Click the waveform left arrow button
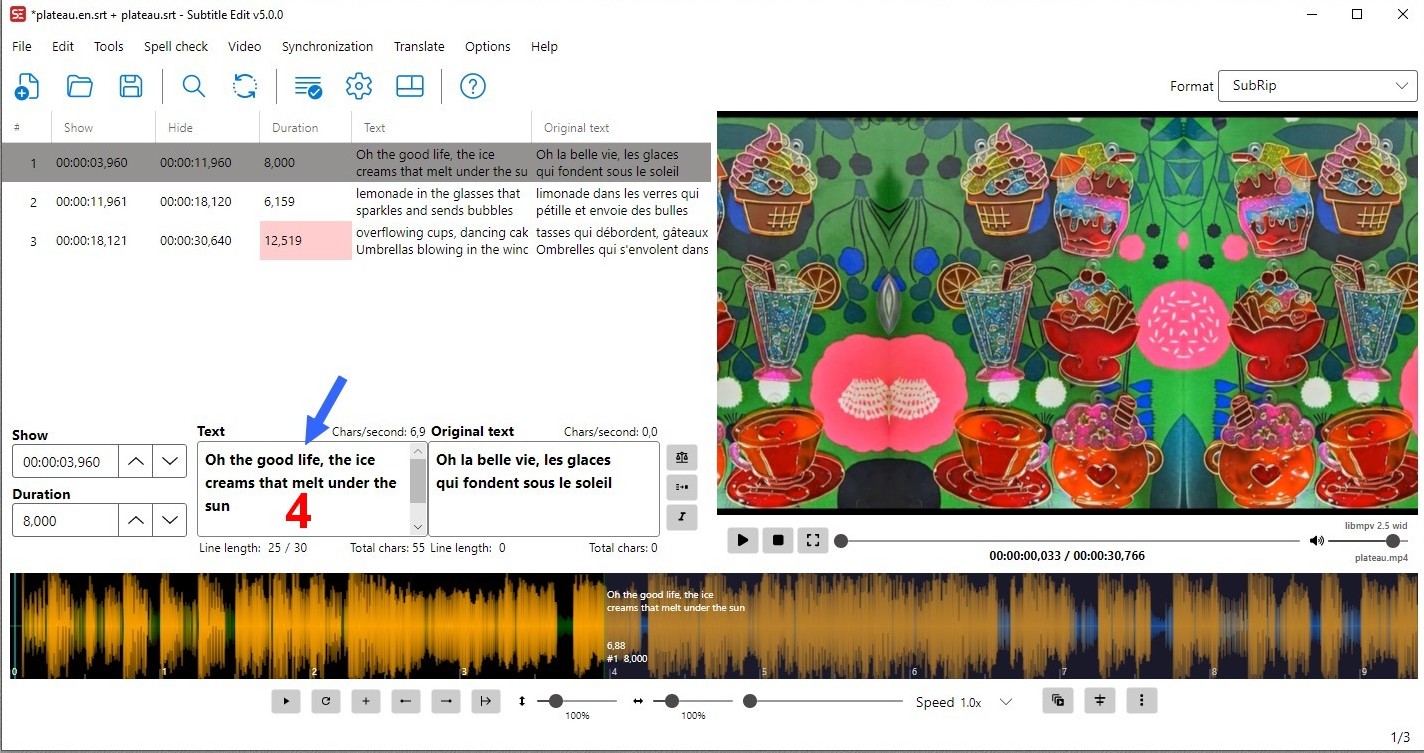 pyautogui.click(x=405, y=701)
